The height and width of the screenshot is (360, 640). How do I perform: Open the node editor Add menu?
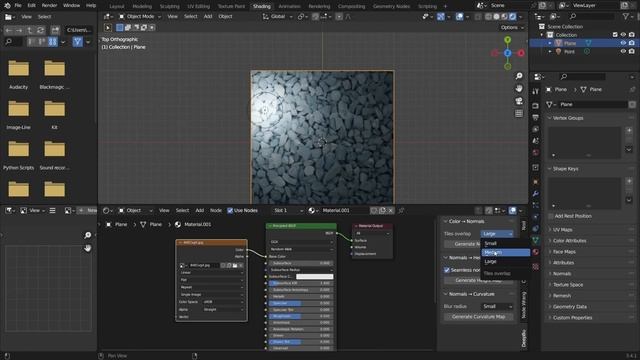pos(200,211)
